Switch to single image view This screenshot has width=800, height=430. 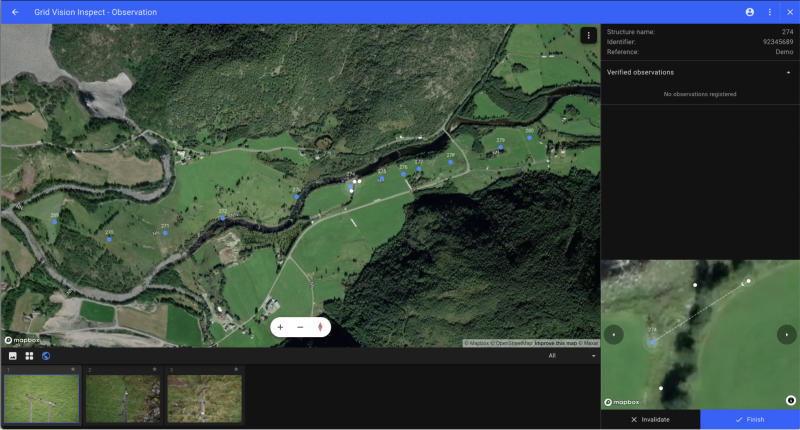13,356
